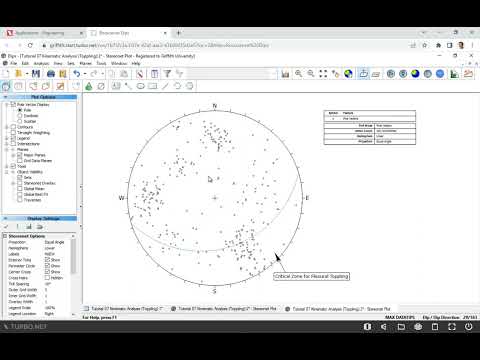Open the dropdown arrow beside Open folder
The width and height of the screenshot is (480, 360).
[27, 74]
